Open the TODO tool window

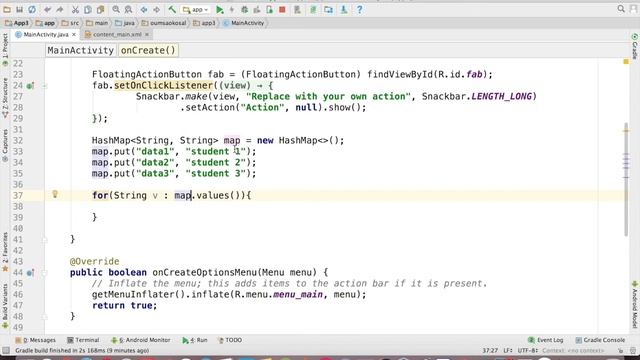click(x=230, y=340)
